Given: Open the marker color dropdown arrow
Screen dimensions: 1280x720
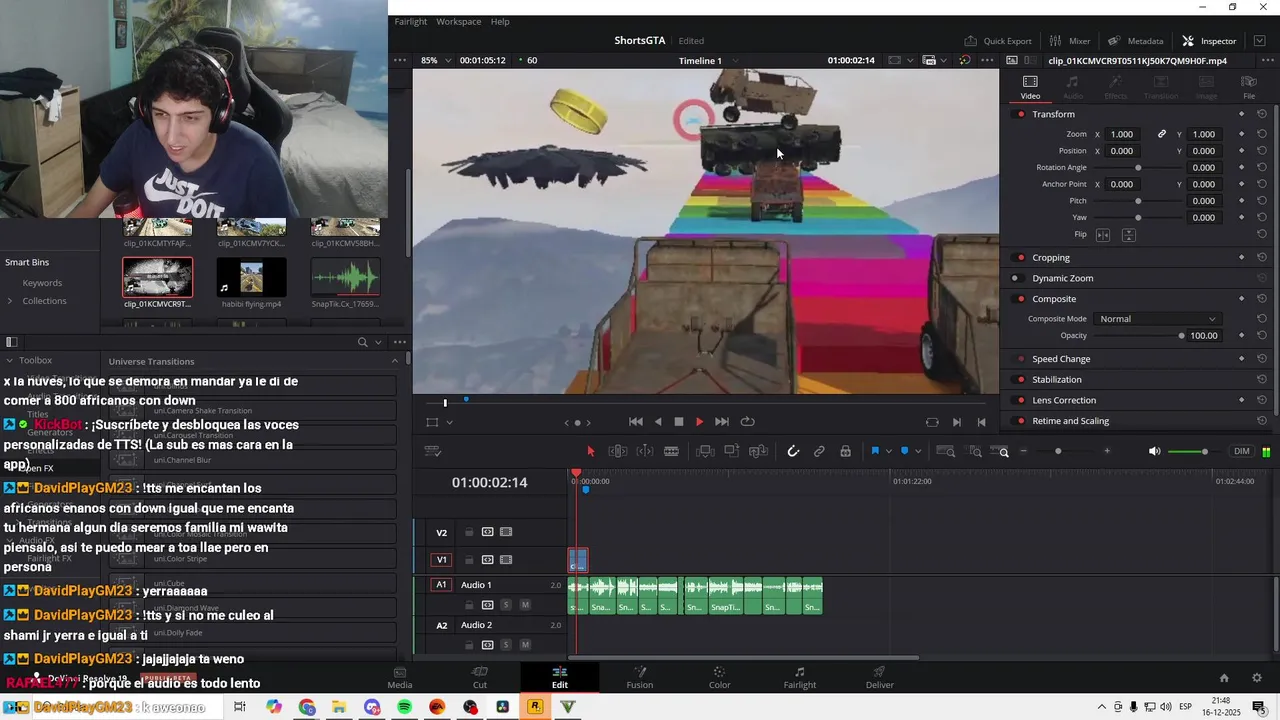Looking at the screenshot, I should [918, 452].
